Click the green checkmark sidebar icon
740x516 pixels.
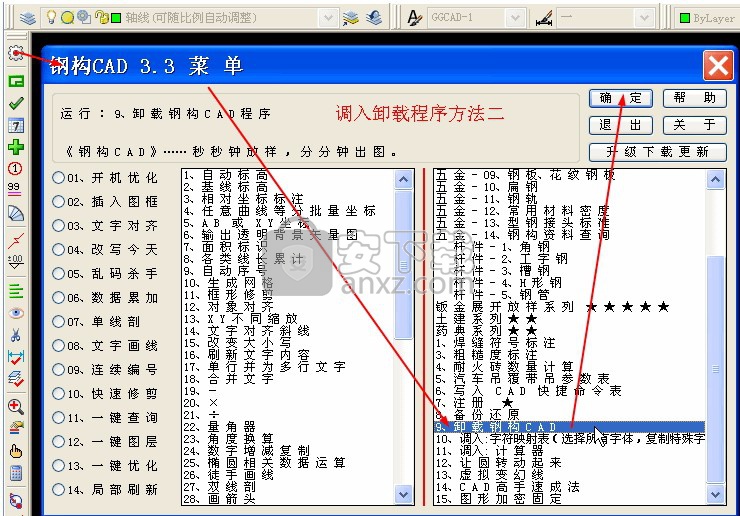16,103
